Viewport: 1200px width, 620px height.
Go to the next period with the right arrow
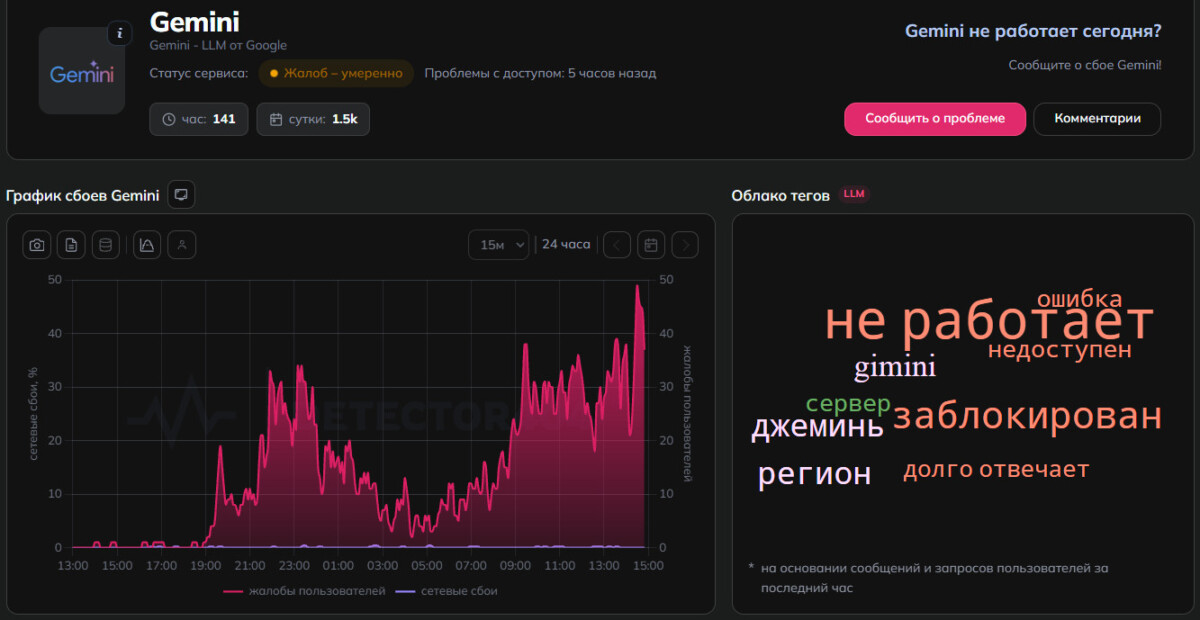(685, 245)
